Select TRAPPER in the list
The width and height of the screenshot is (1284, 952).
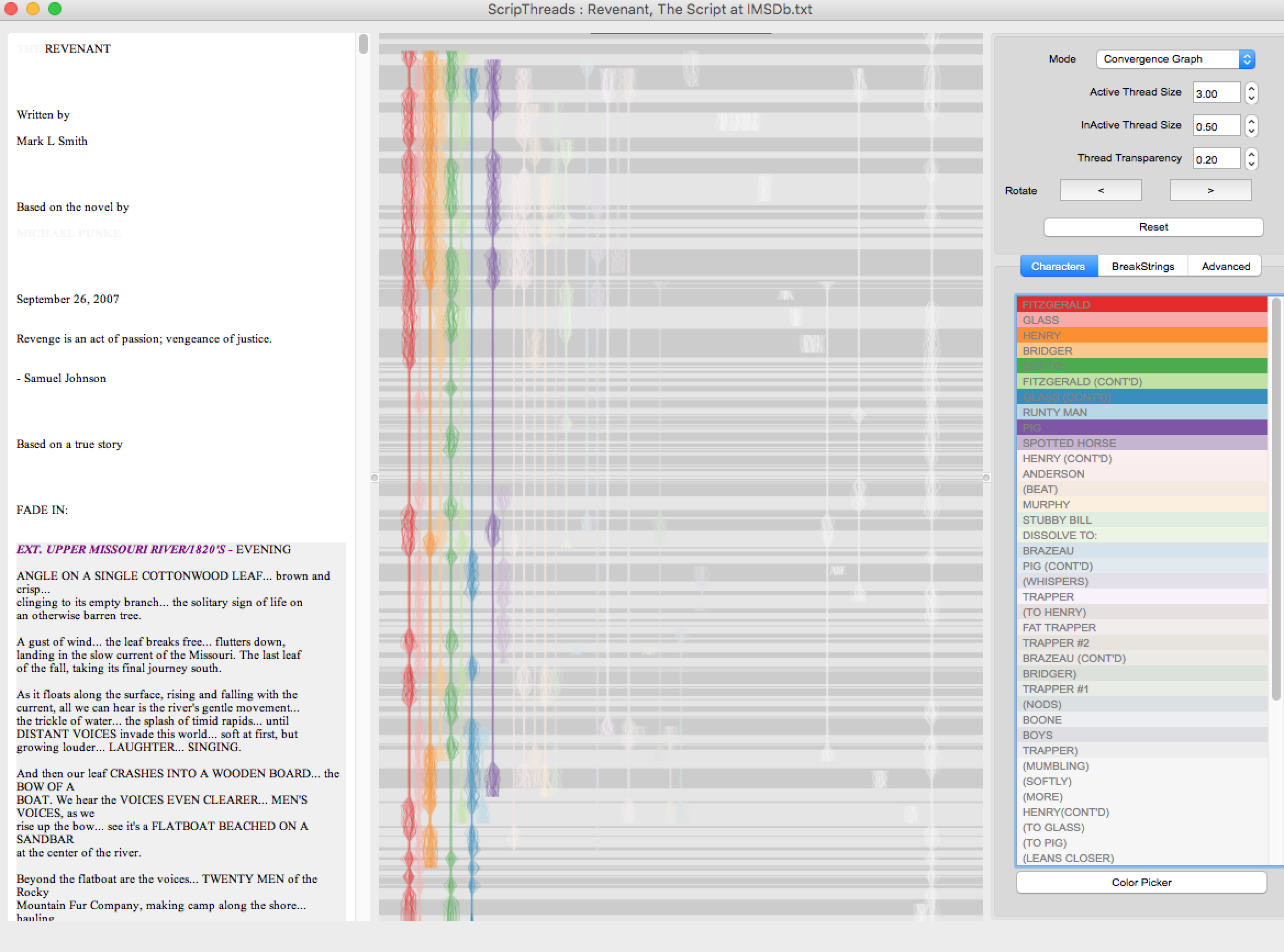point(1142,596)
